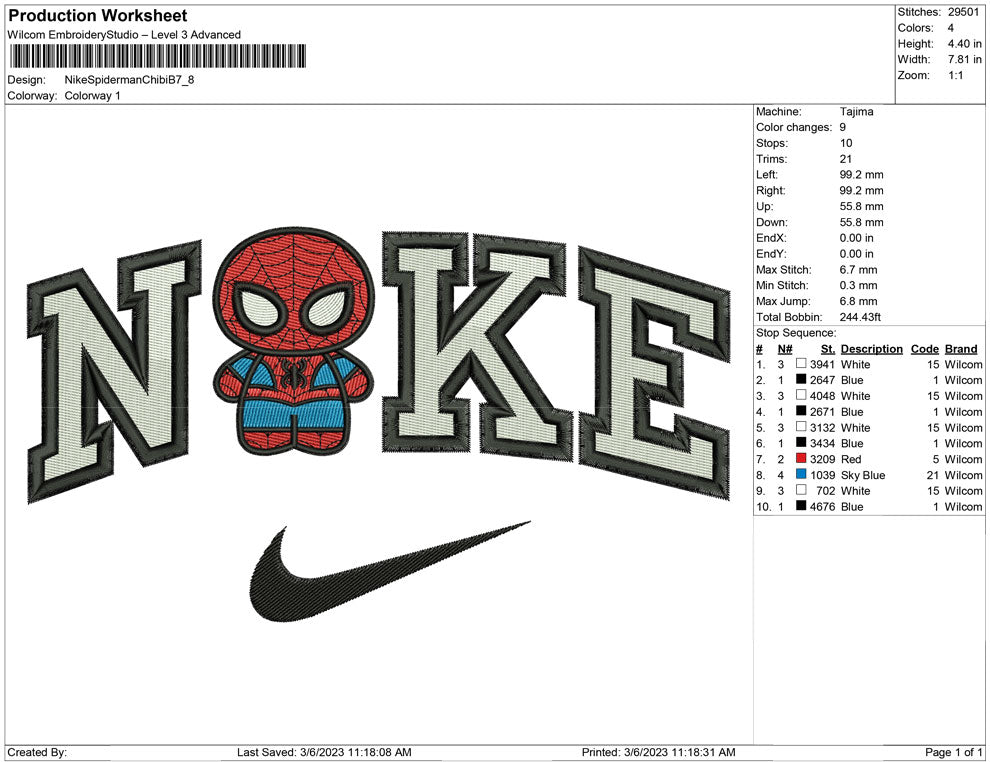The height and width of the screenshot is (762, 990).
Task: Click the 'Brand' column header
Action: coord(961,348)
